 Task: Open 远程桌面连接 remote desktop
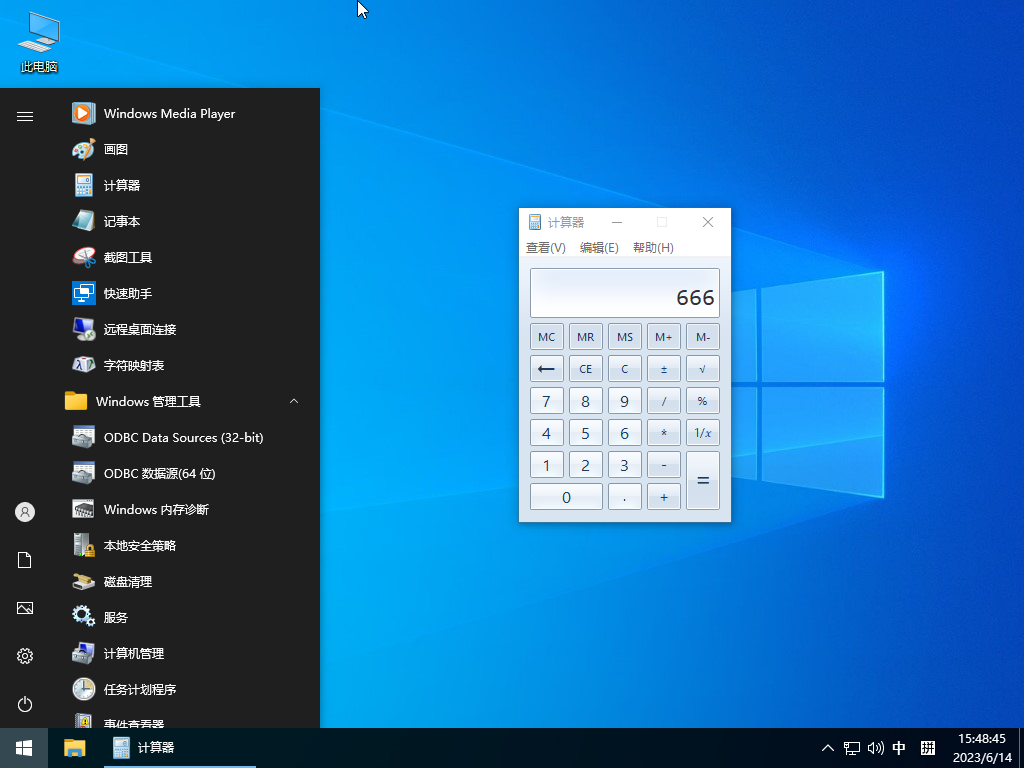(x=183, y=329)
